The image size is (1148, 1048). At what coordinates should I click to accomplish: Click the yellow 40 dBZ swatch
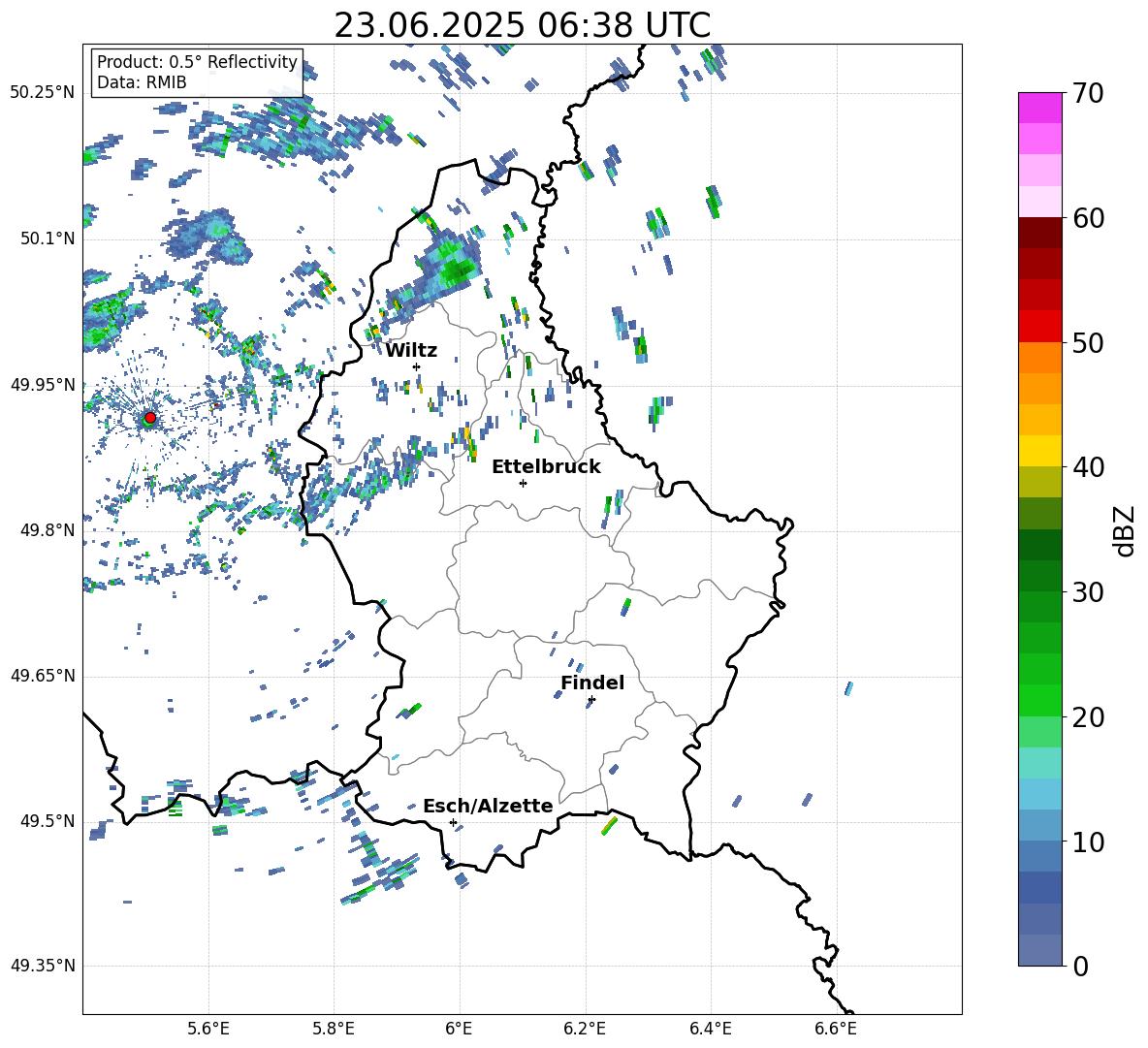1040,452
